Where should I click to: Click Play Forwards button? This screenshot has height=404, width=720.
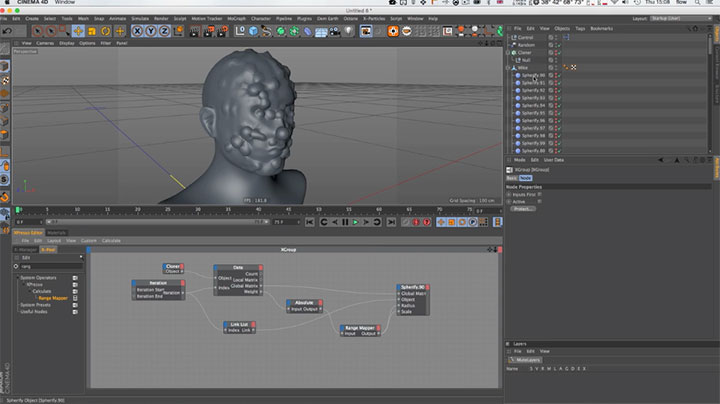[x=355, y=222]
